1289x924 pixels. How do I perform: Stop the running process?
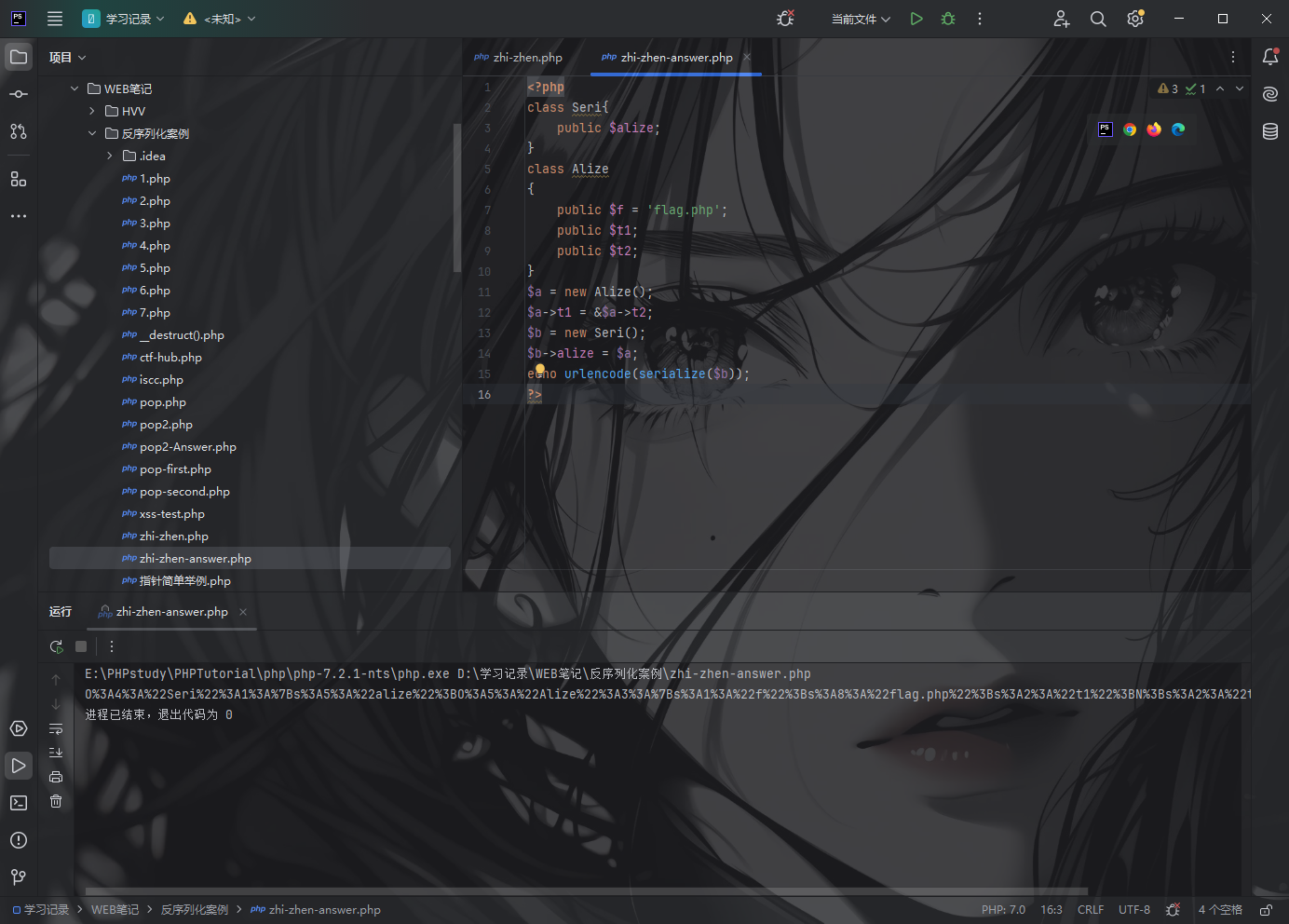(x=81, y=646)
